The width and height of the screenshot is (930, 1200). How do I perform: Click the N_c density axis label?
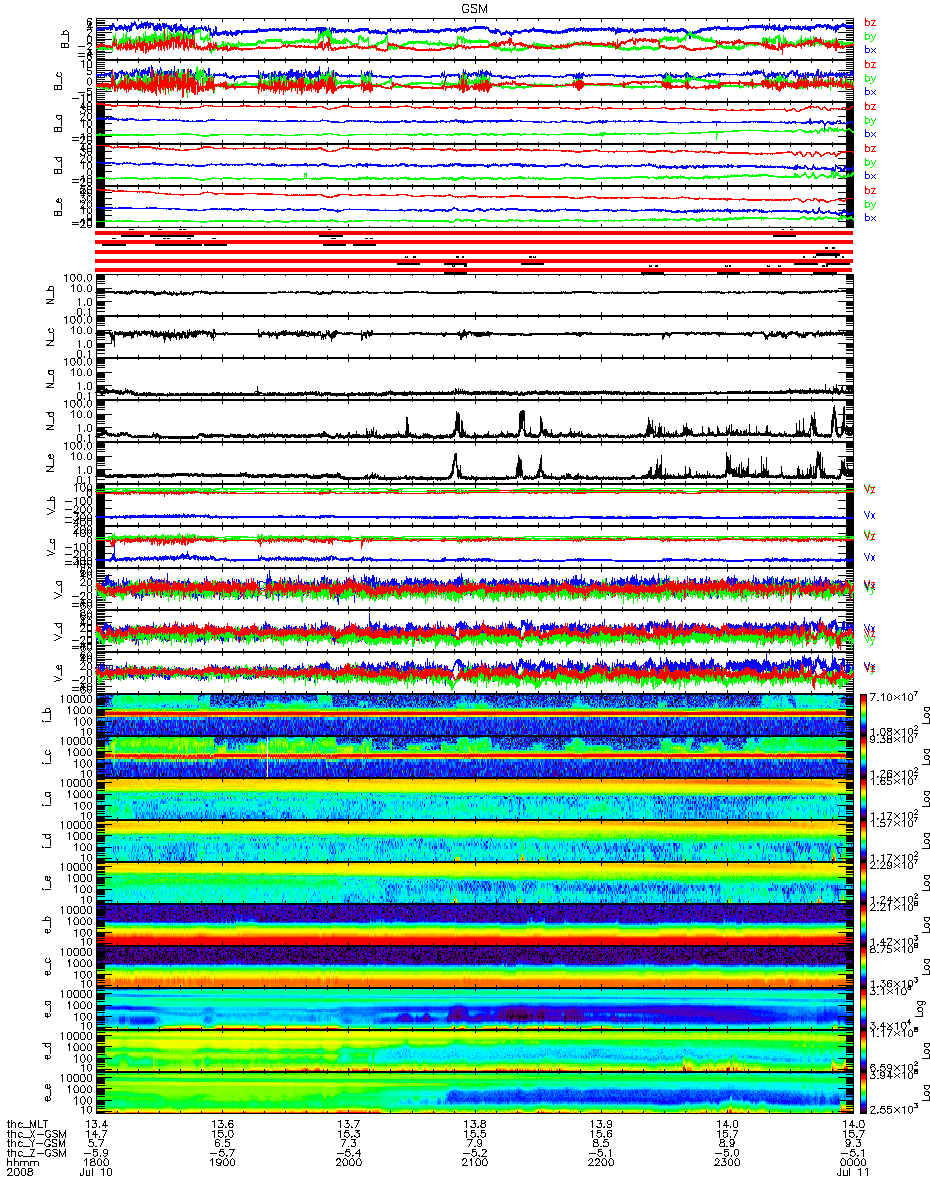(x=50, y=337)
